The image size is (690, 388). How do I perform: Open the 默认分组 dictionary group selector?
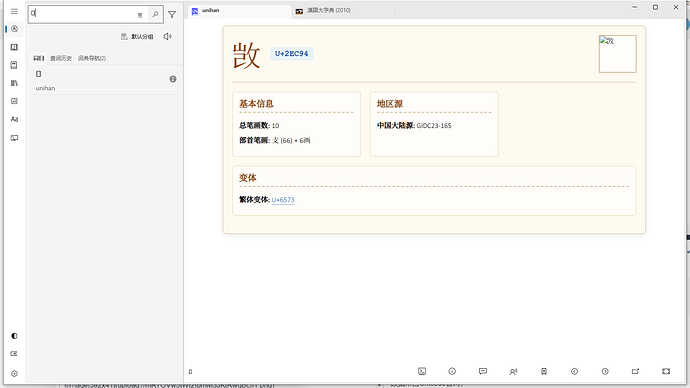[x=137, y=37]
